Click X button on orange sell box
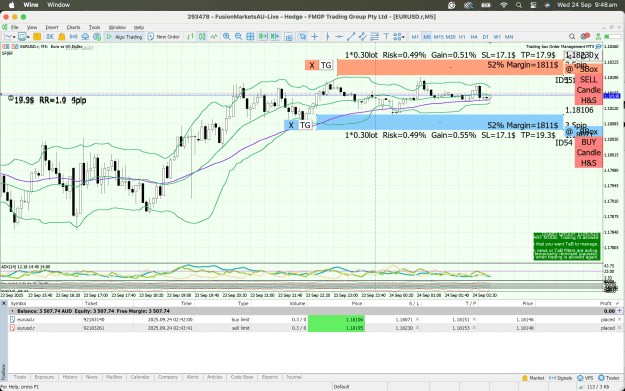Viewport: 625px width, 391px height. [x=312, y=65]
